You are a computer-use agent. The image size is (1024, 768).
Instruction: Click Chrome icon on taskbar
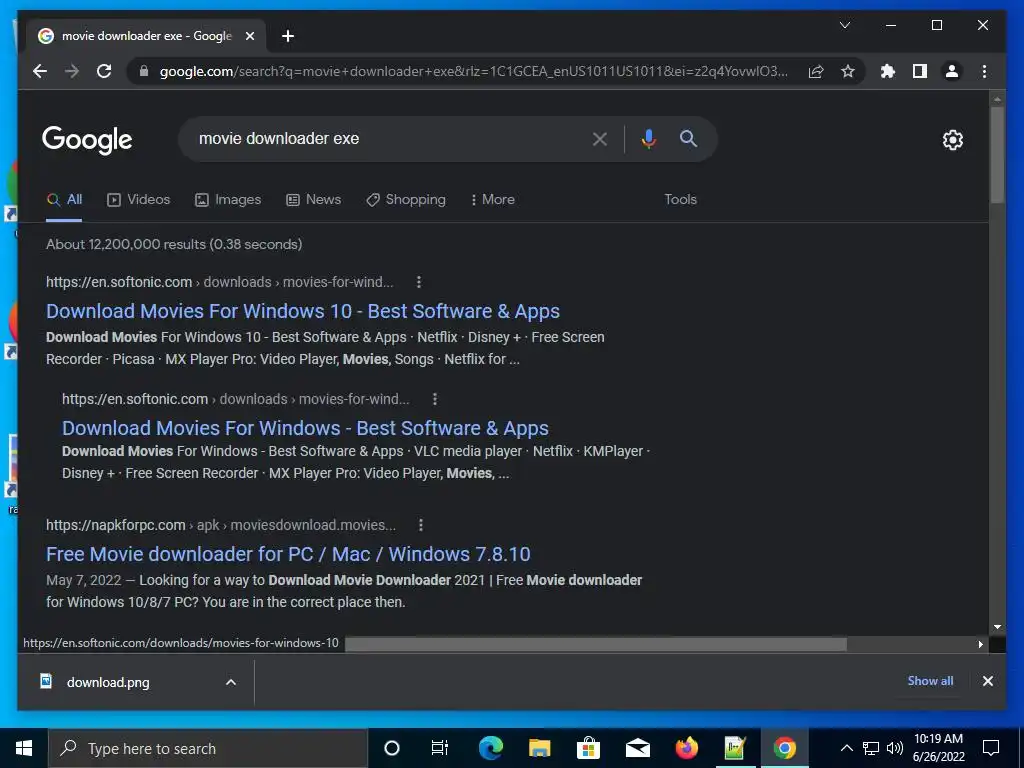(784, 748)
